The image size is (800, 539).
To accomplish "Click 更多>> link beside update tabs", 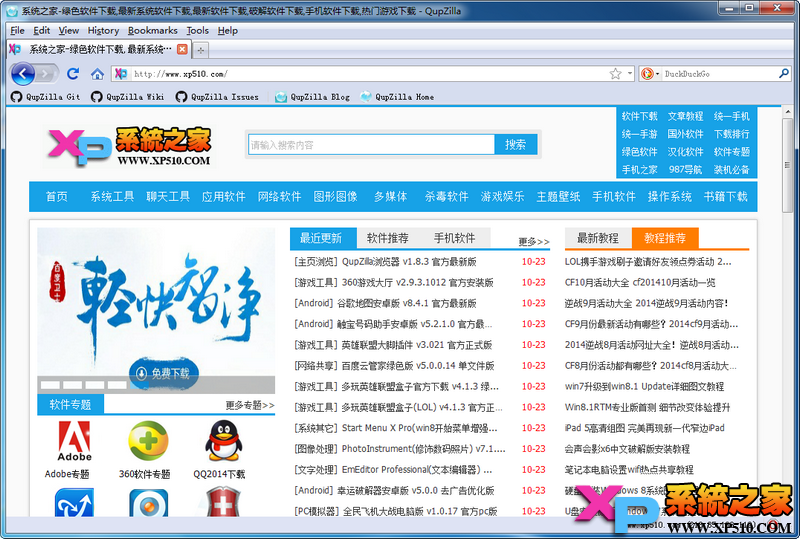I will (534, 241).
